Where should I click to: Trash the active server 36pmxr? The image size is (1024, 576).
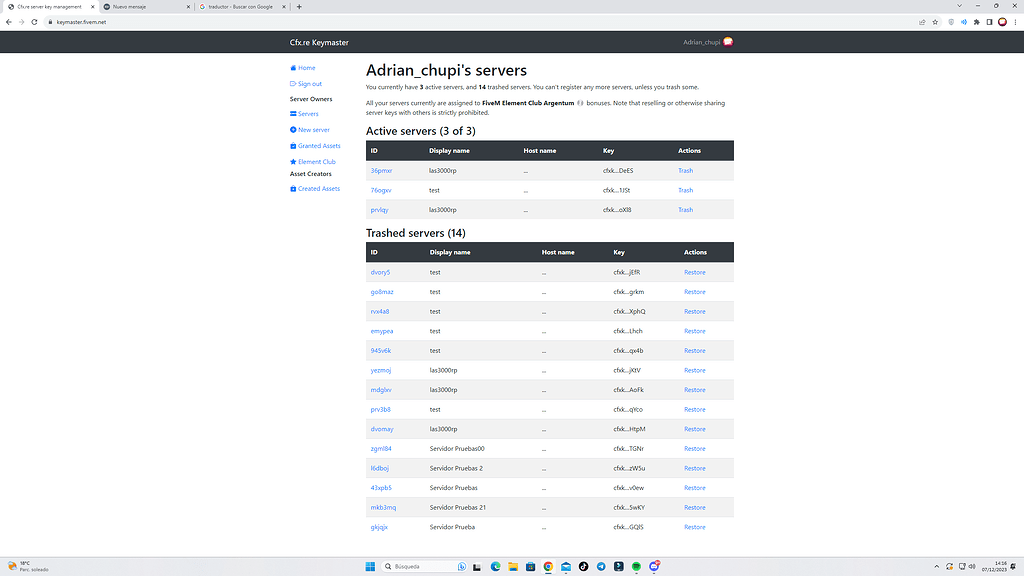pyautogui.click(x=685, y=171)
